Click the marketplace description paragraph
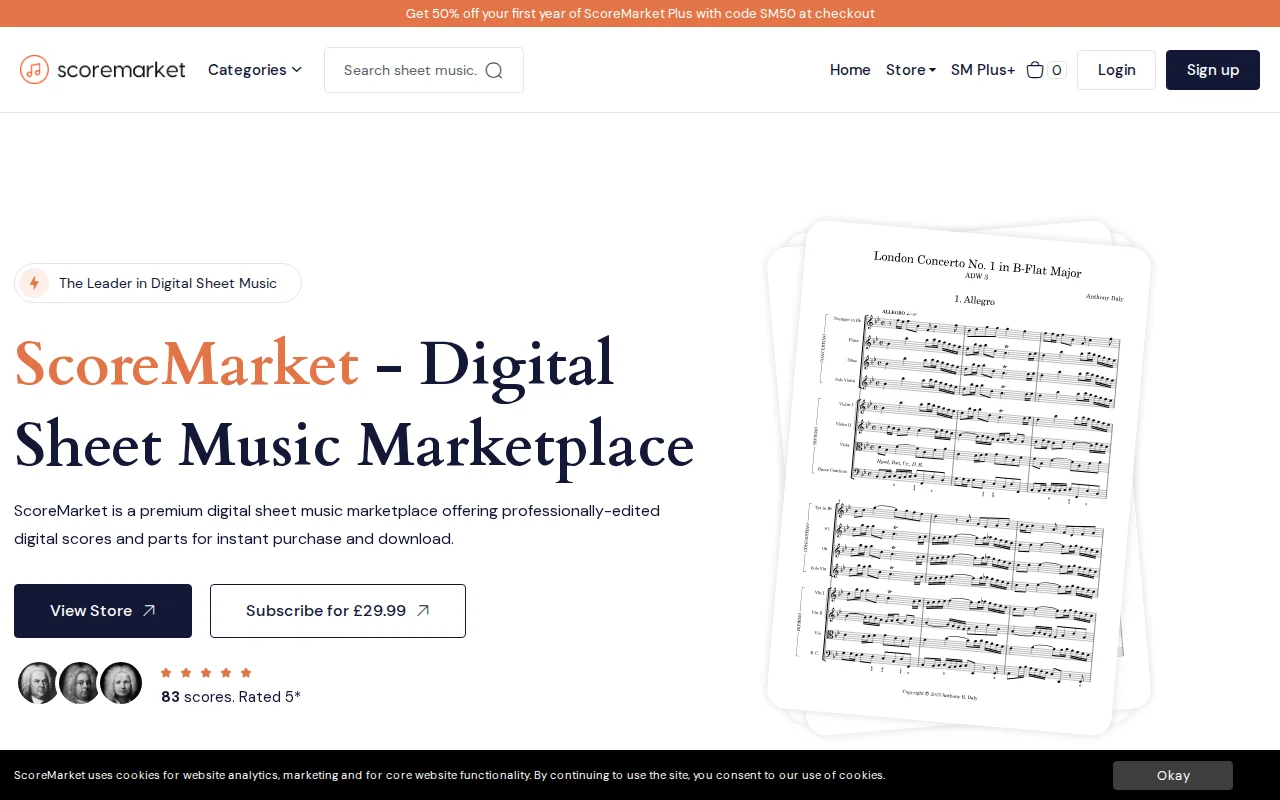 click(x=337, y=525)
